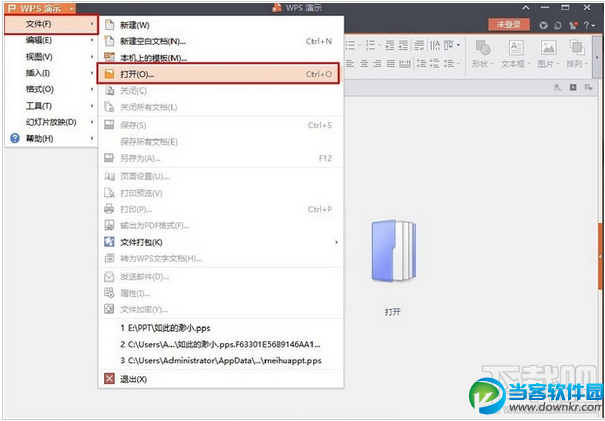
Task: Click the columns layout icon
Action: (x=449, y=45)
